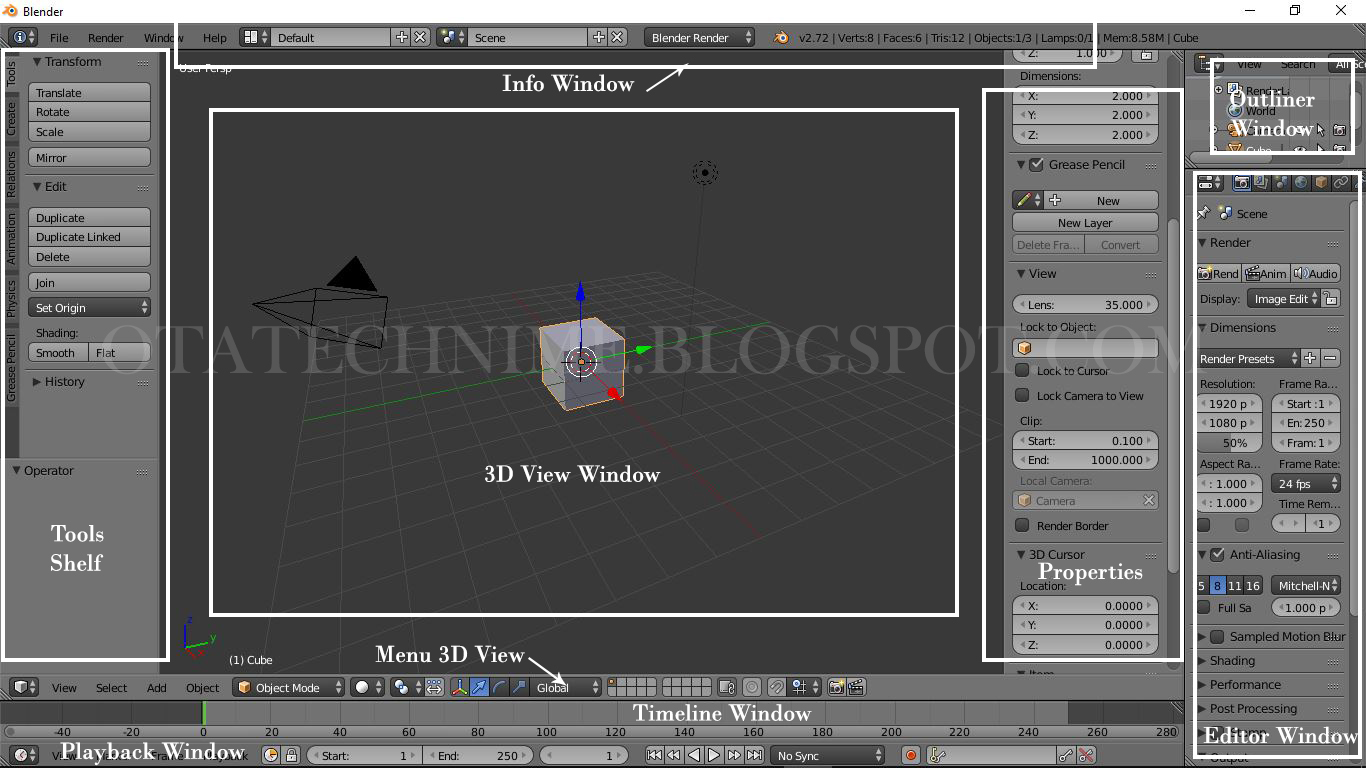
Task: Click the 50% resolution percentage slider
Action: tap(1229, 442)
